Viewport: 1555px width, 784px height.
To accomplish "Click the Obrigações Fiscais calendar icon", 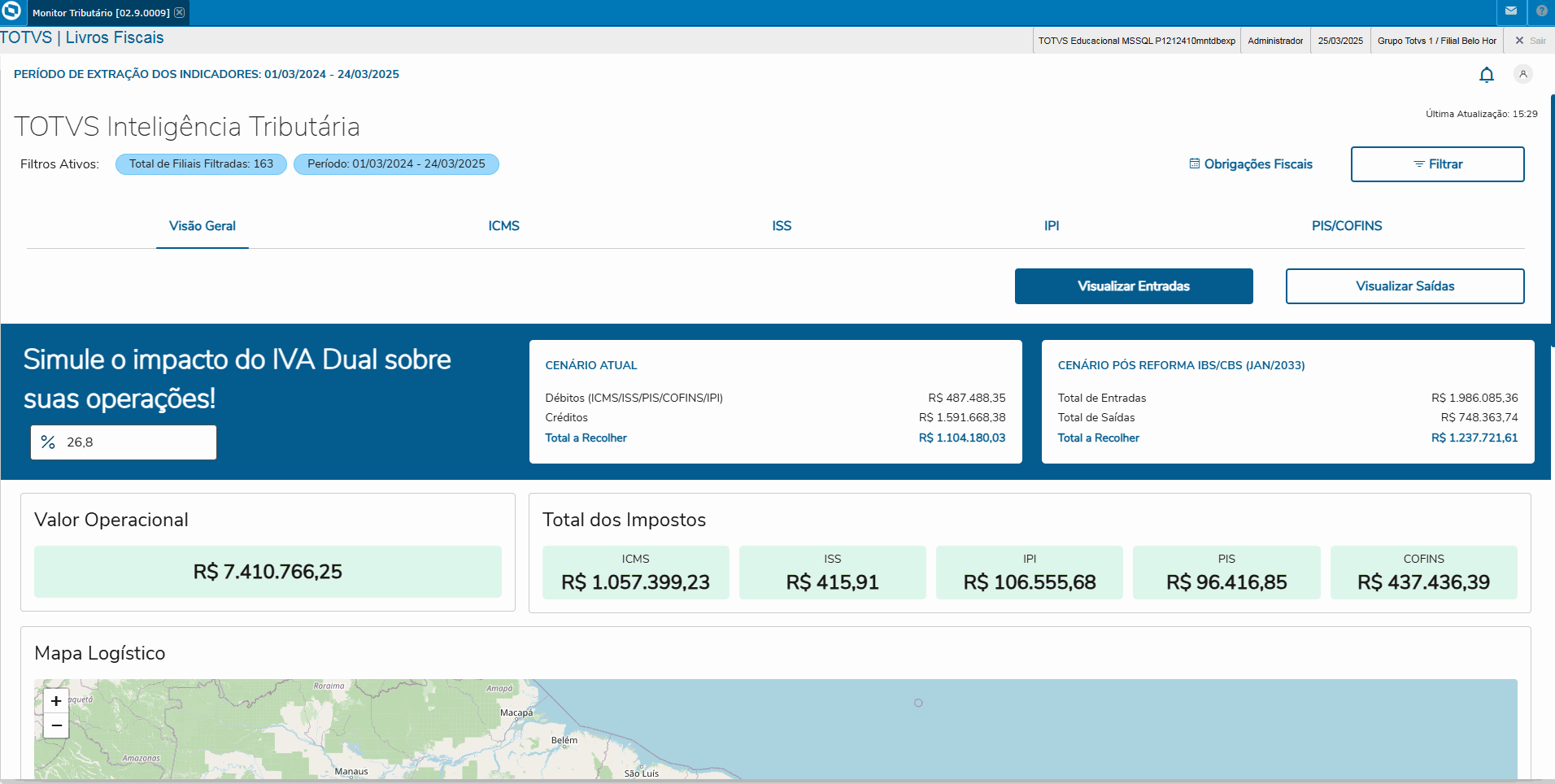I will point(1194,163).
